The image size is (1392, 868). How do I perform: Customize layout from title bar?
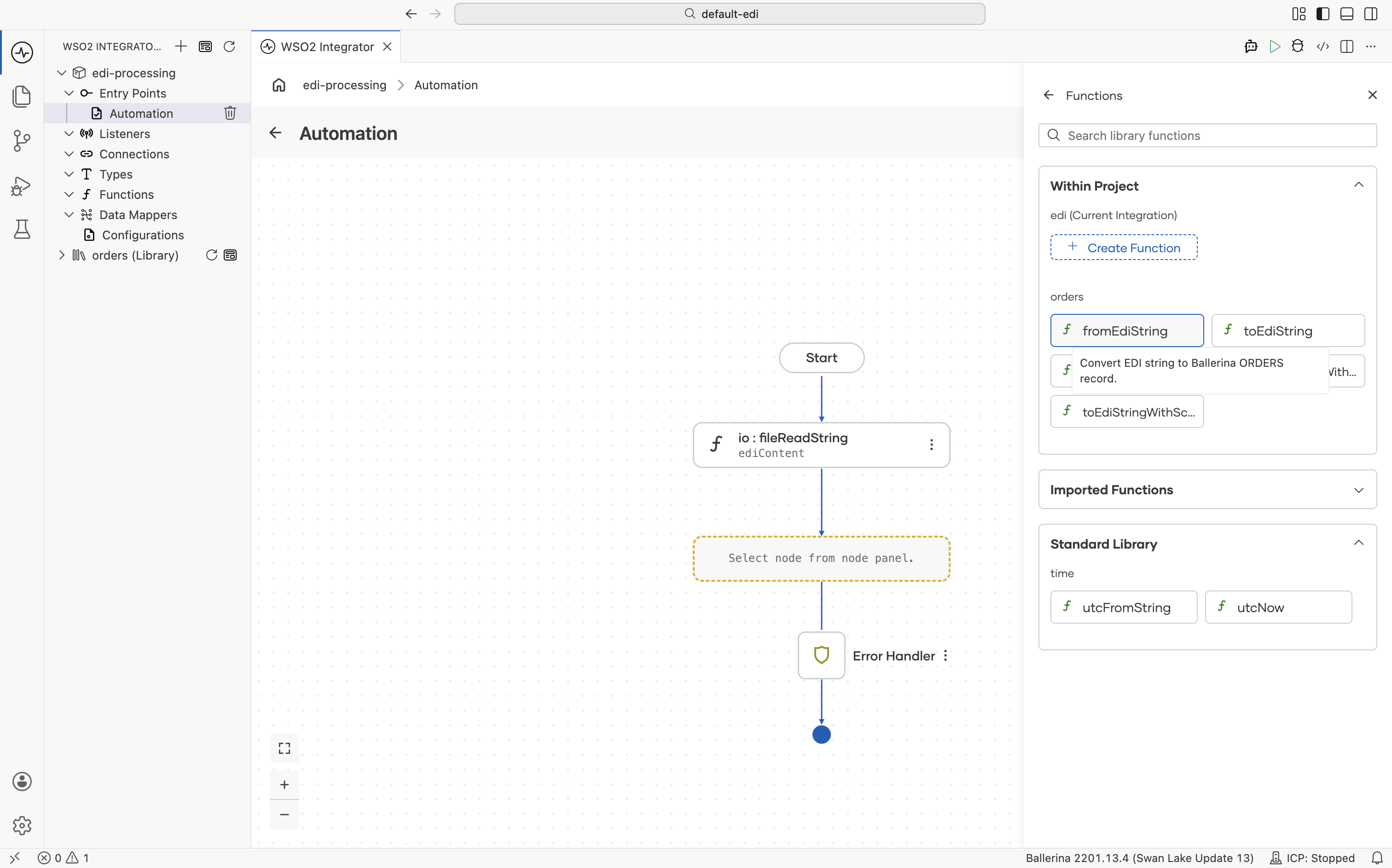[1299, 14]
